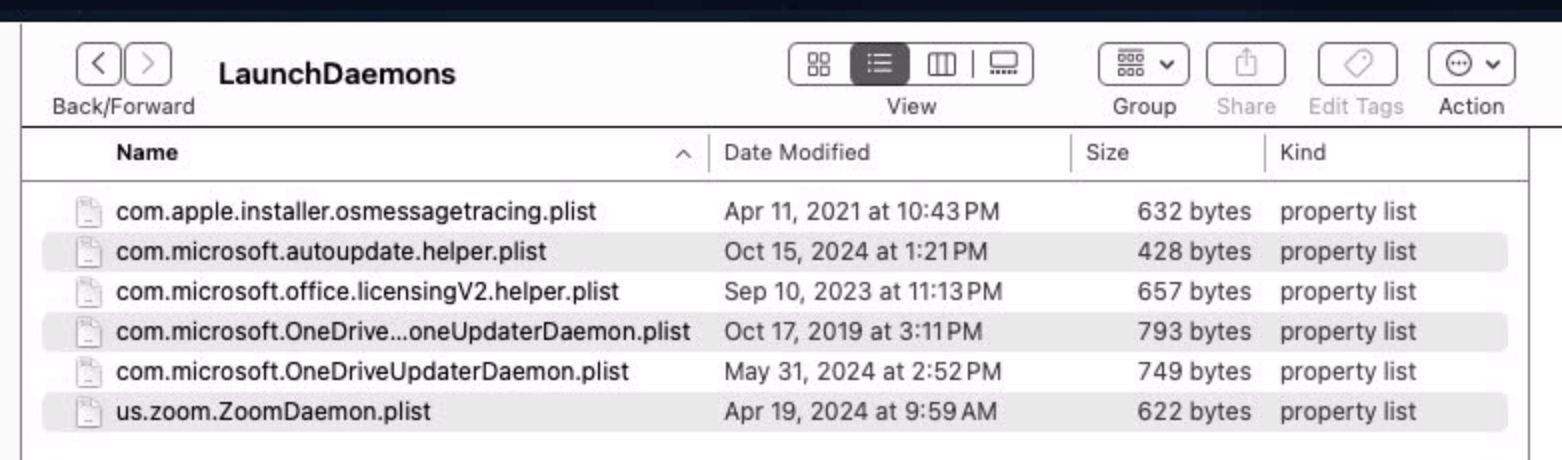The image size is (1562, 460).
Task: Select com.microsoft.autoupdate.helper.plist file icon
Action: [90, 252]
